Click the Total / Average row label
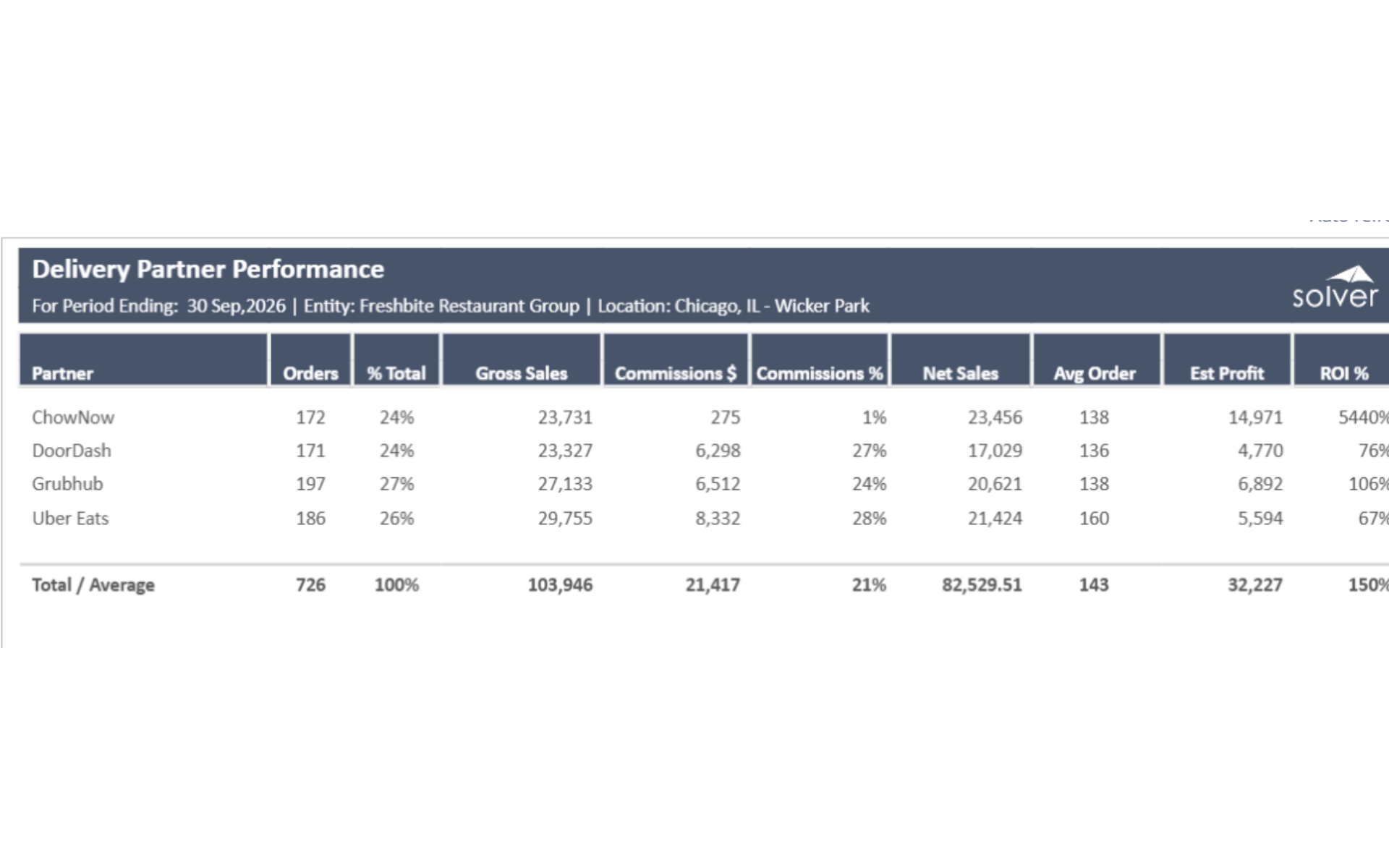The image size is (1389, 868). [x=93, y=585]
